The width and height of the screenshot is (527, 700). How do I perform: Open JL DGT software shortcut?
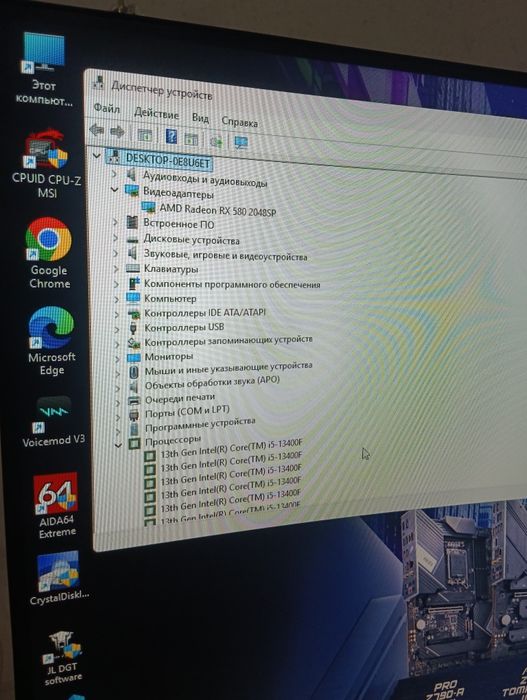pos(63,658)
